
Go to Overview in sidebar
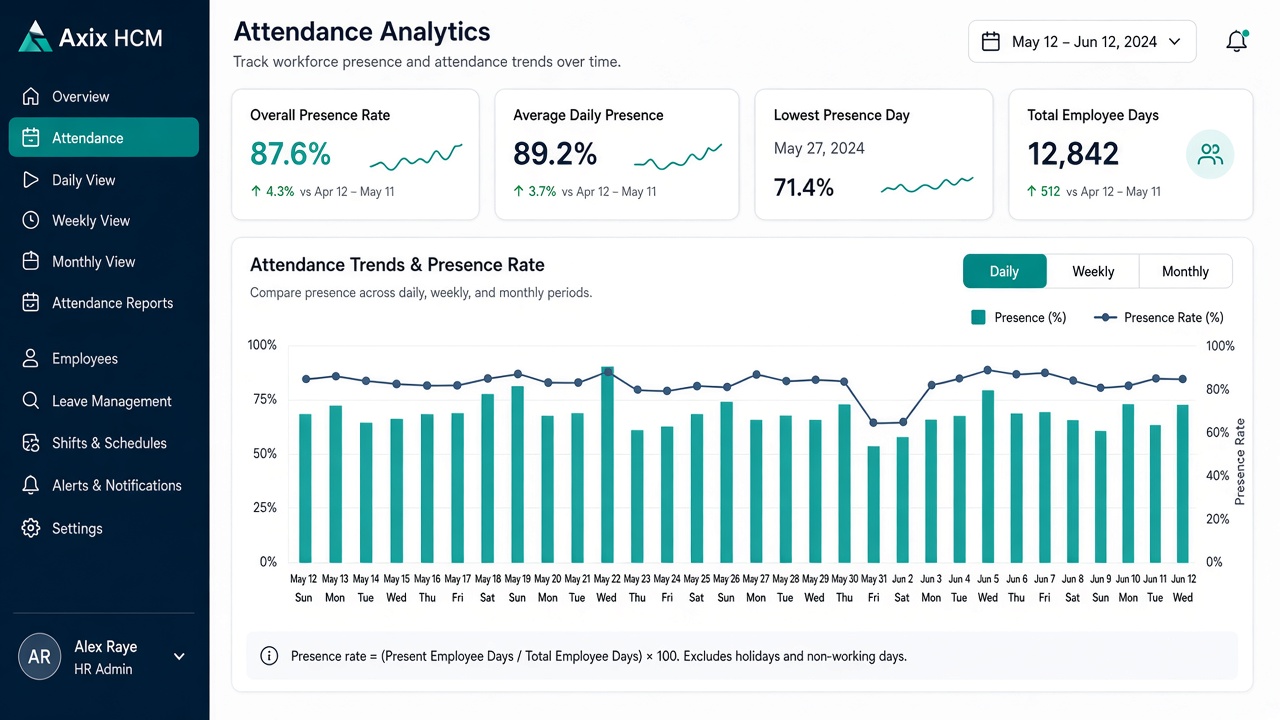click(104, 97)
